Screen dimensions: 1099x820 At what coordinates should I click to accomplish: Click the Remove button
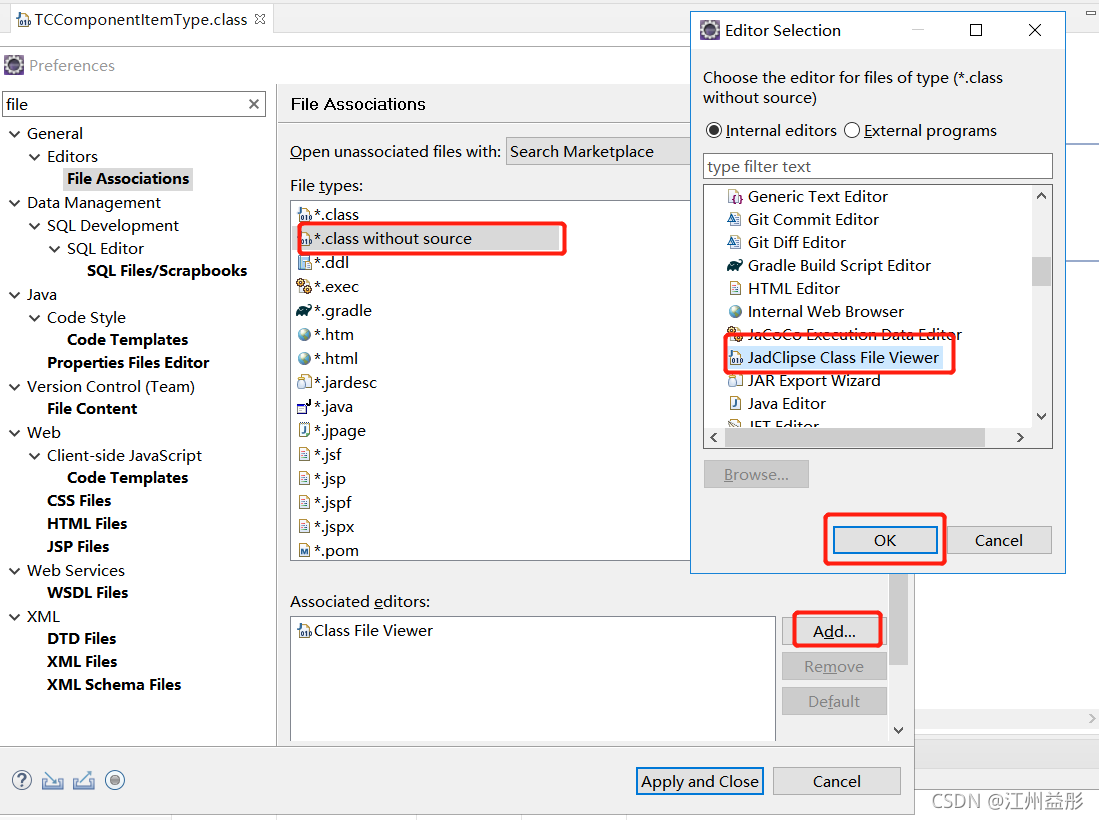(x=834, y=667)
